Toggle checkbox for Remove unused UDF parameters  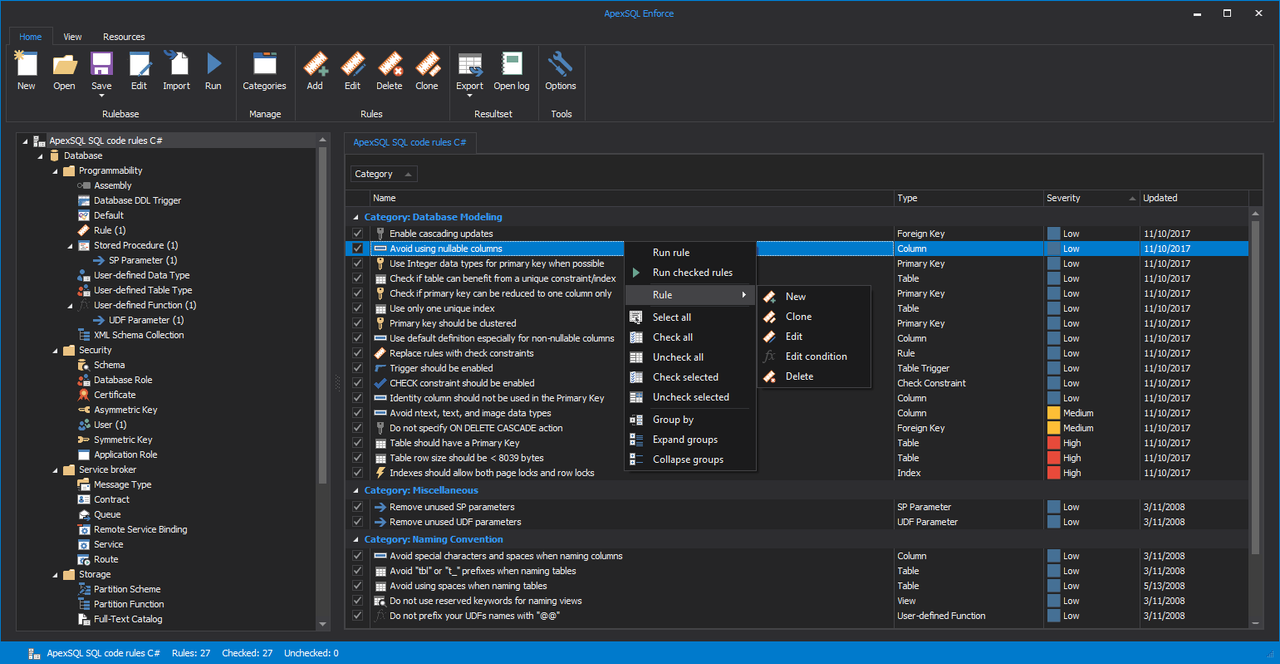357,522
